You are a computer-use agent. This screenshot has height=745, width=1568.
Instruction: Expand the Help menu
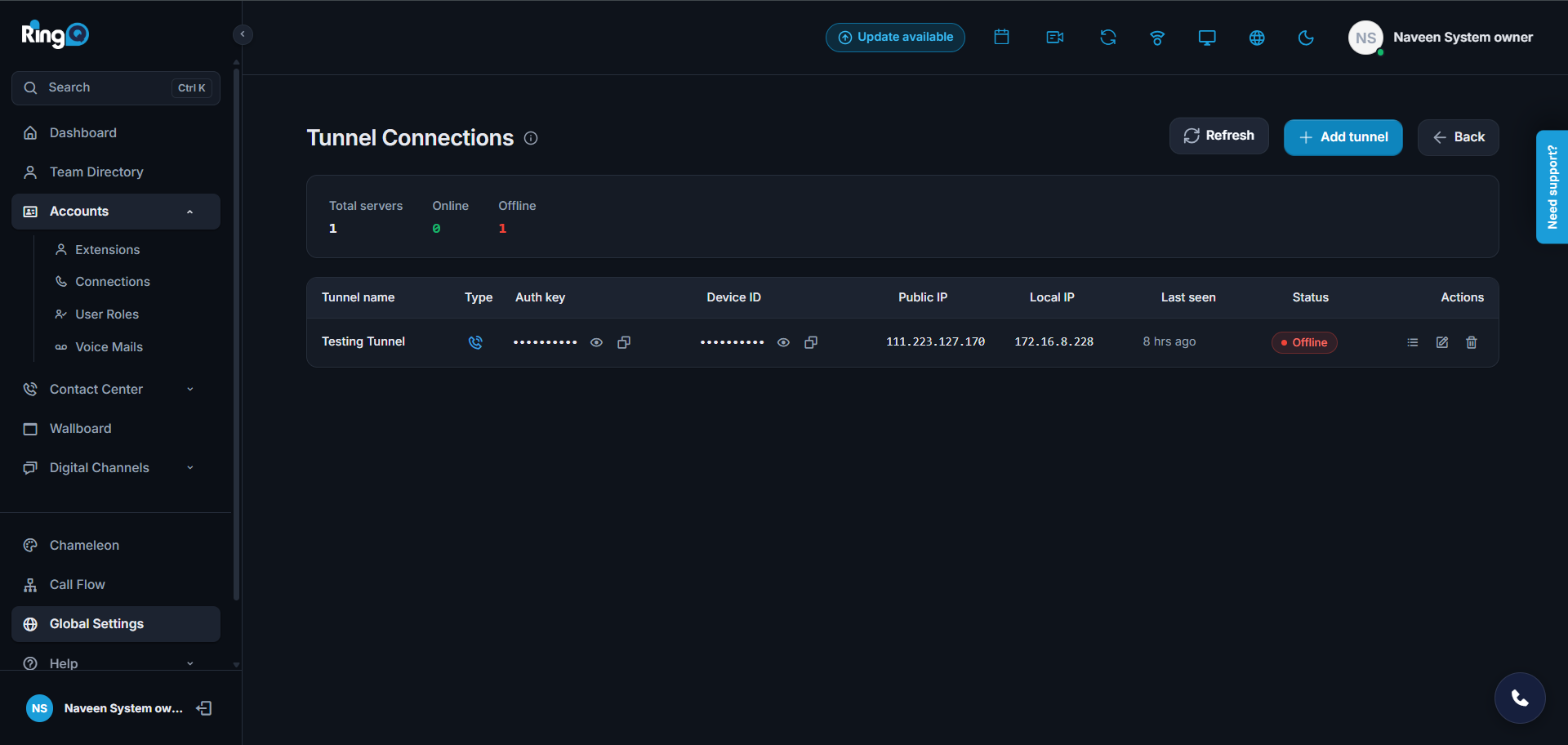point(116,663)
